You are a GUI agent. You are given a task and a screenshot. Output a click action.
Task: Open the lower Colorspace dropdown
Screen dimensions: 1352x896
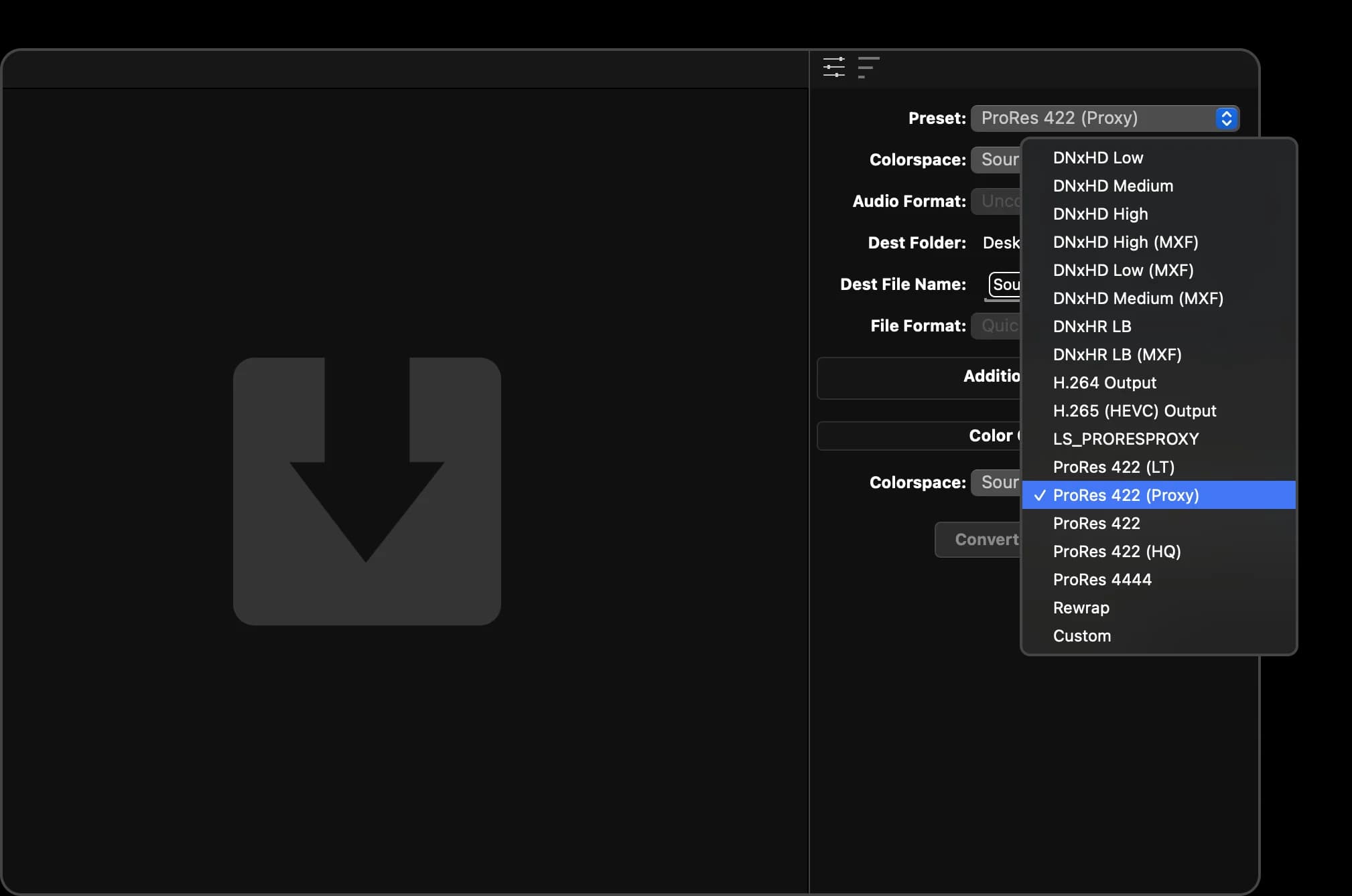[996, 482]
